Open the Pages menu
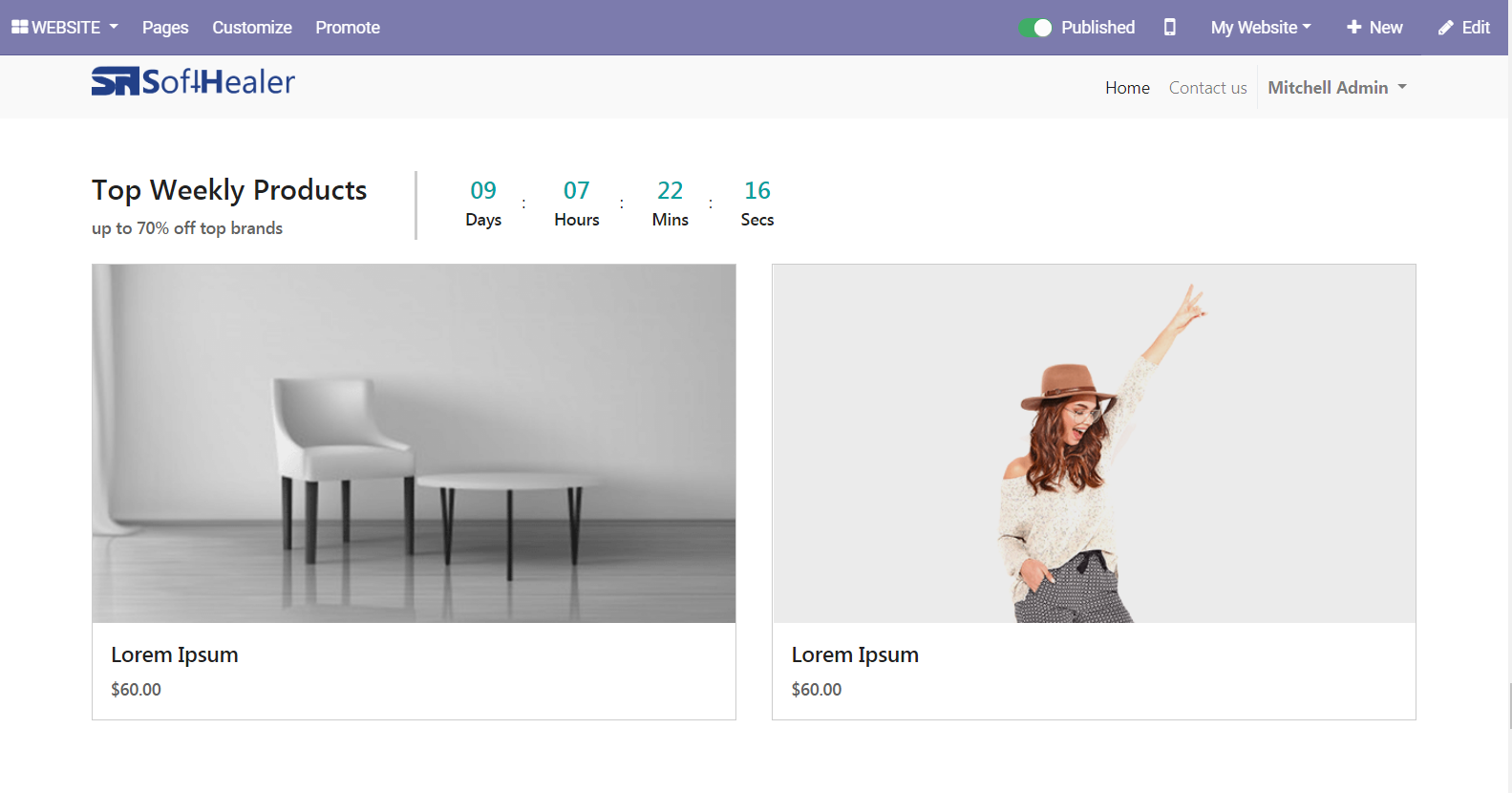Viewport: 1512px width, 793px height. click(165, 28)
